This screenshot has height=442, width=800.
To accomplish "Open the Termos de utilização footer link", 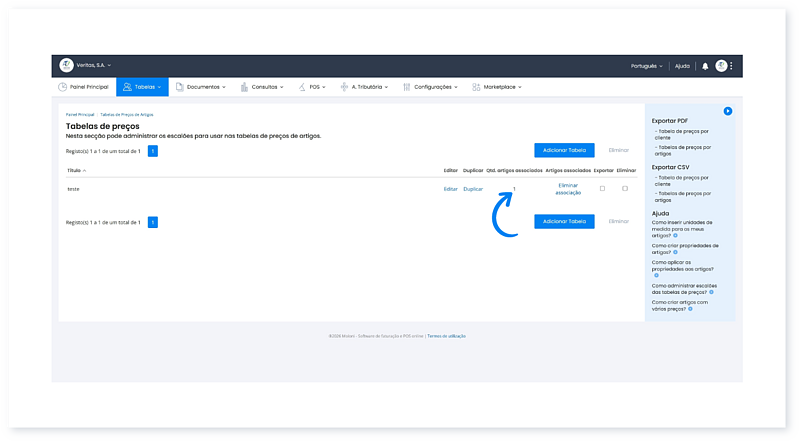I will point(446,336).
